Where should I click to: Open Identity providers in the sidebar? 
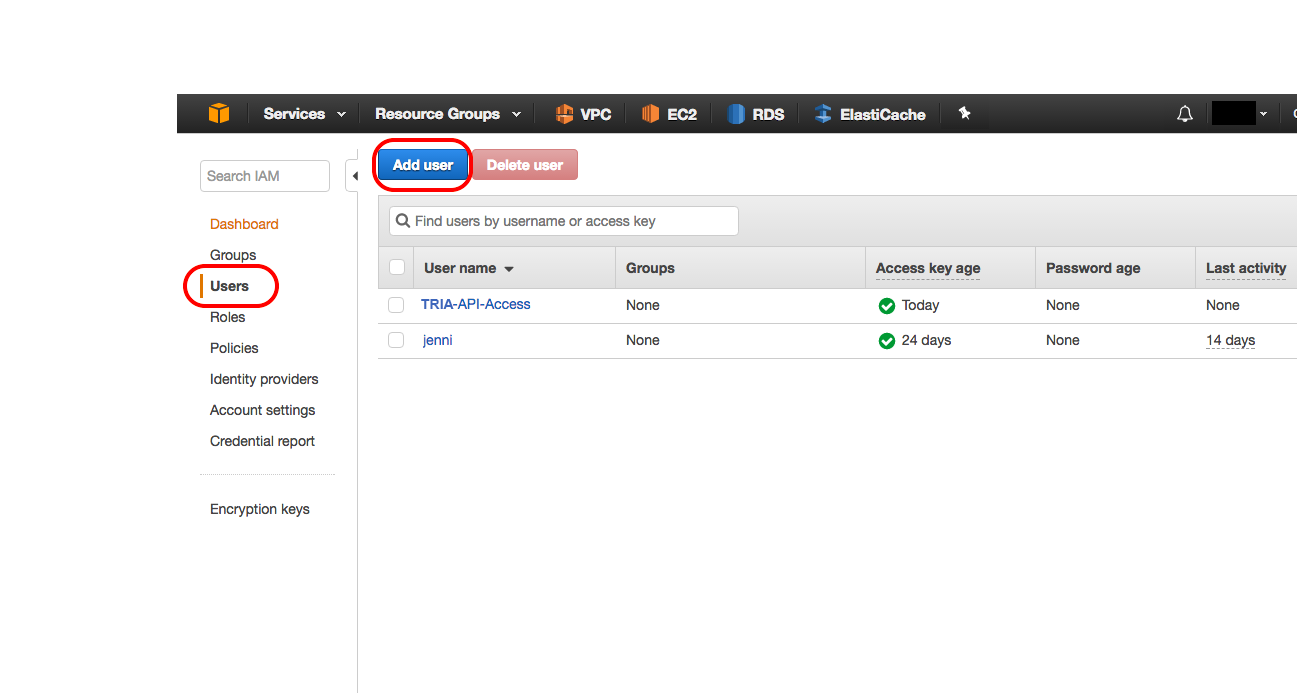tap(264, 379)
